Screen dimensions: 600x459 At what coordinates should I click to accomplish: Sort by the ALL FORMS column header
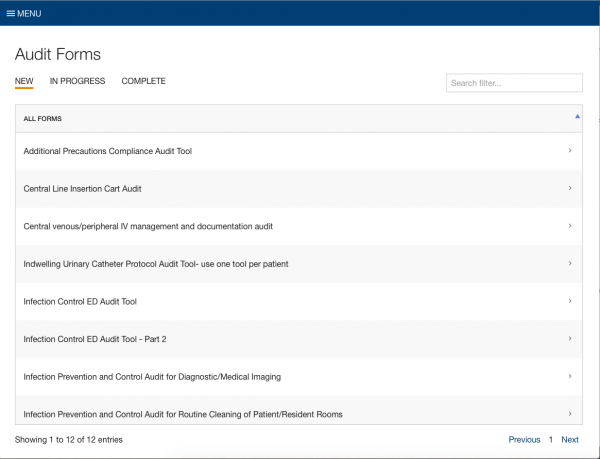tap(299, 119)
